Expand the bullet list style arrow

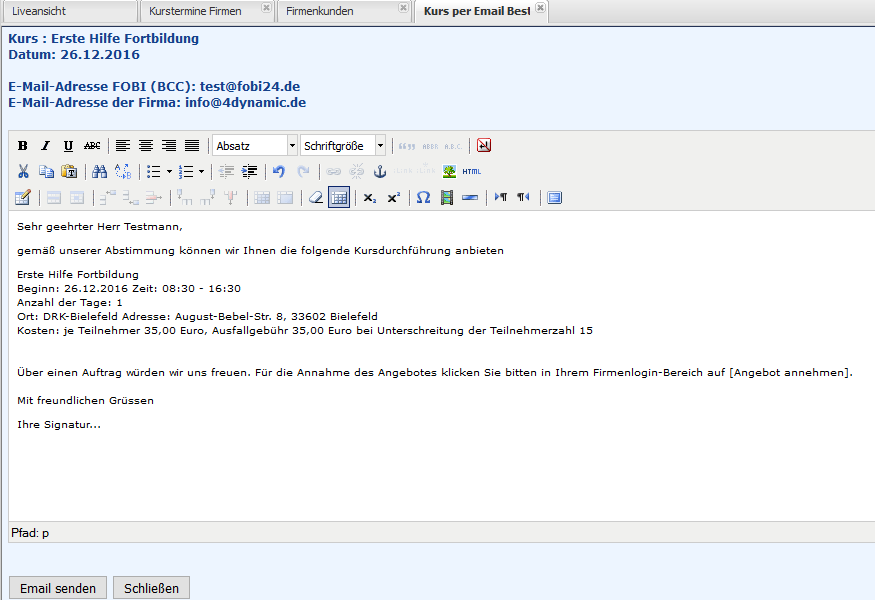tap(169, 172)
